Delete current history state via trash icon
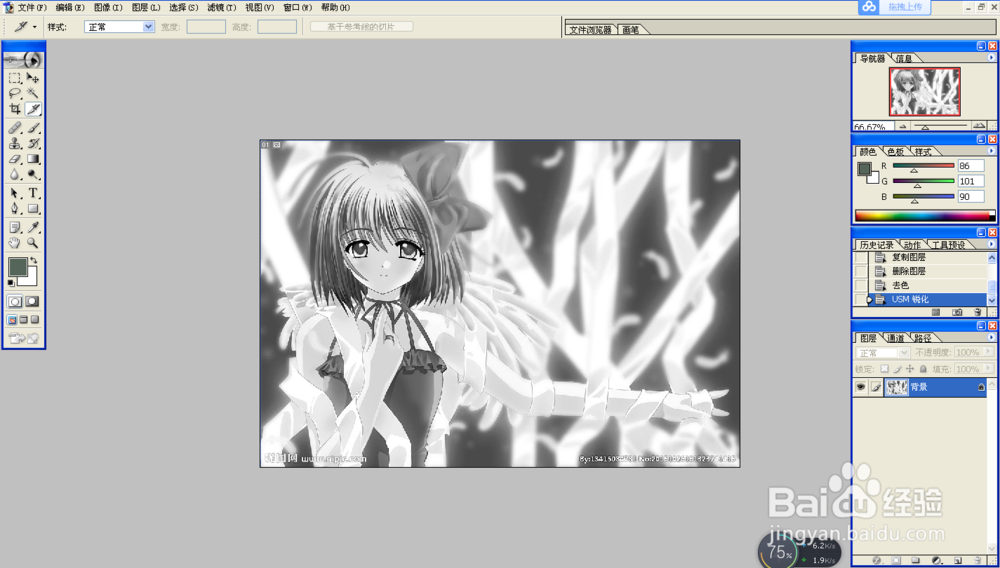The width and height of the screenshot is (1000, 568). point(978,312)
